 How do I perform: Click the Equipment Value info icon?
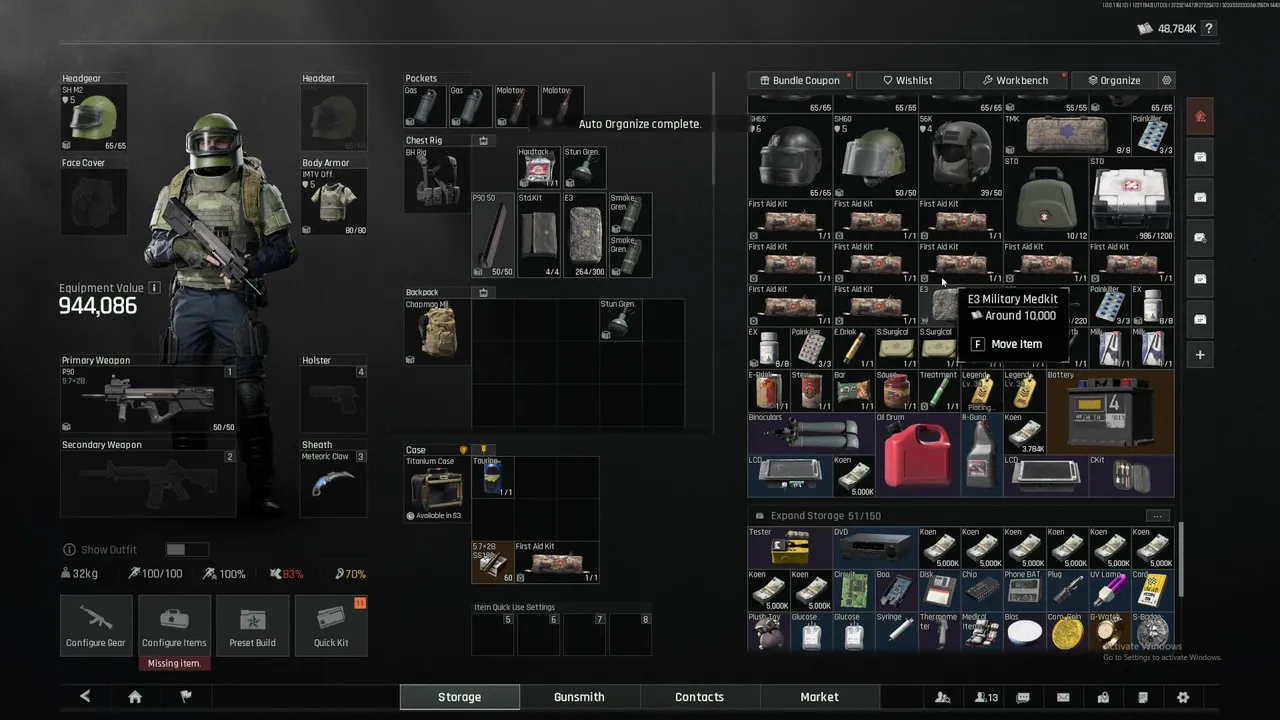(154, 288)
